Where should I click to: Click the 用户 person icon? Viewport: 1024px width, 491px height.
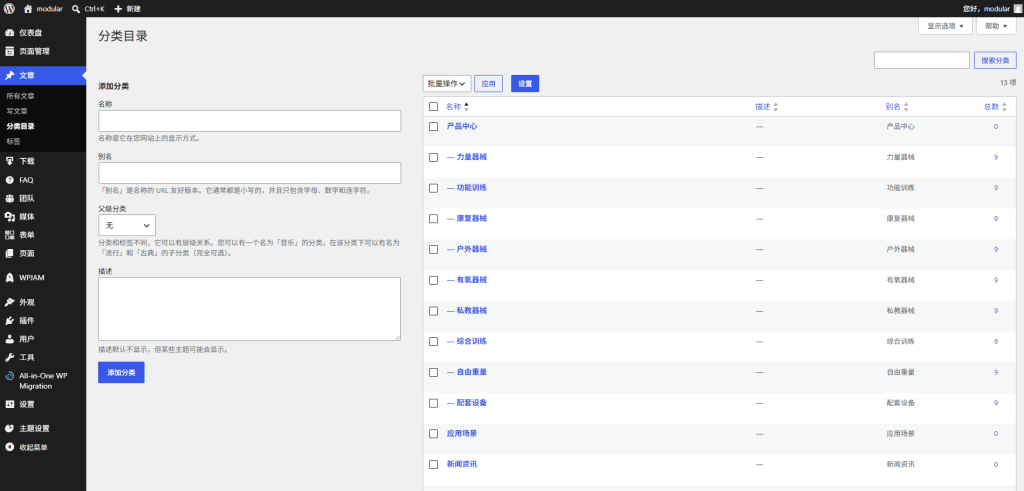pos(9,339)
